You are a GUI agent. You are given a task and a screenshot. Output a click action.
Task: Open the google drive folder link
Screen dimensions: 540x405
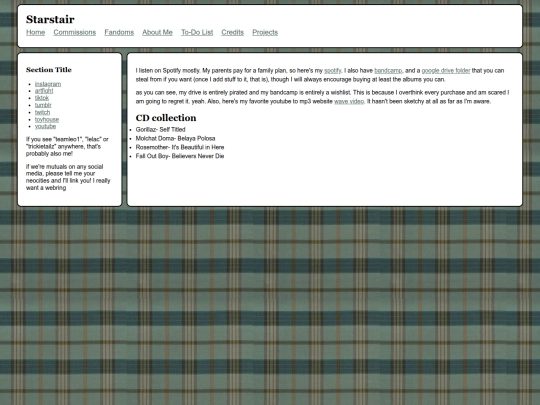446,71
